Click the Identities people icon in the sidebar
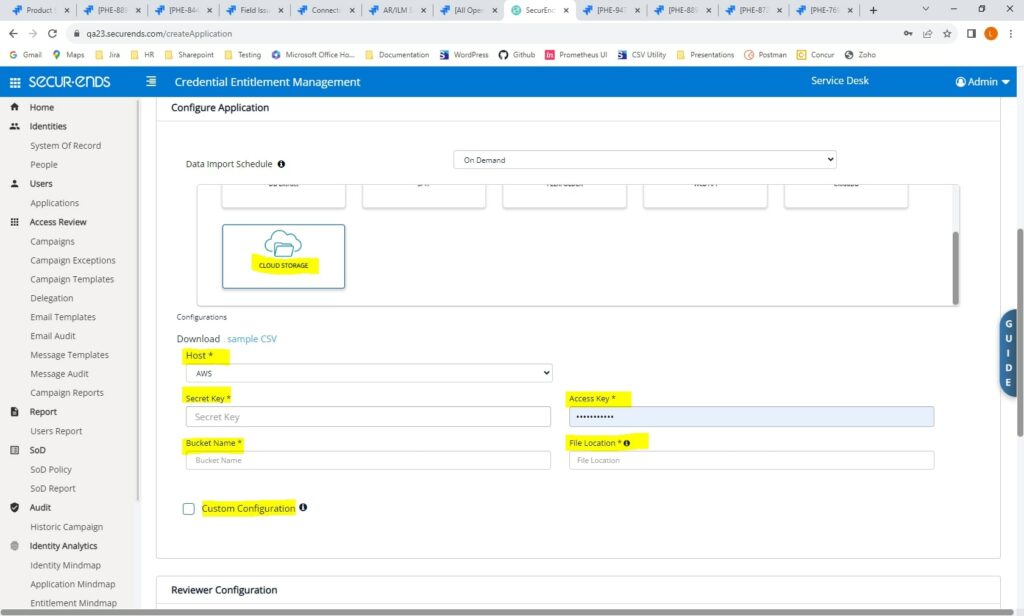The image size is (1024, 616). (14, 126)
